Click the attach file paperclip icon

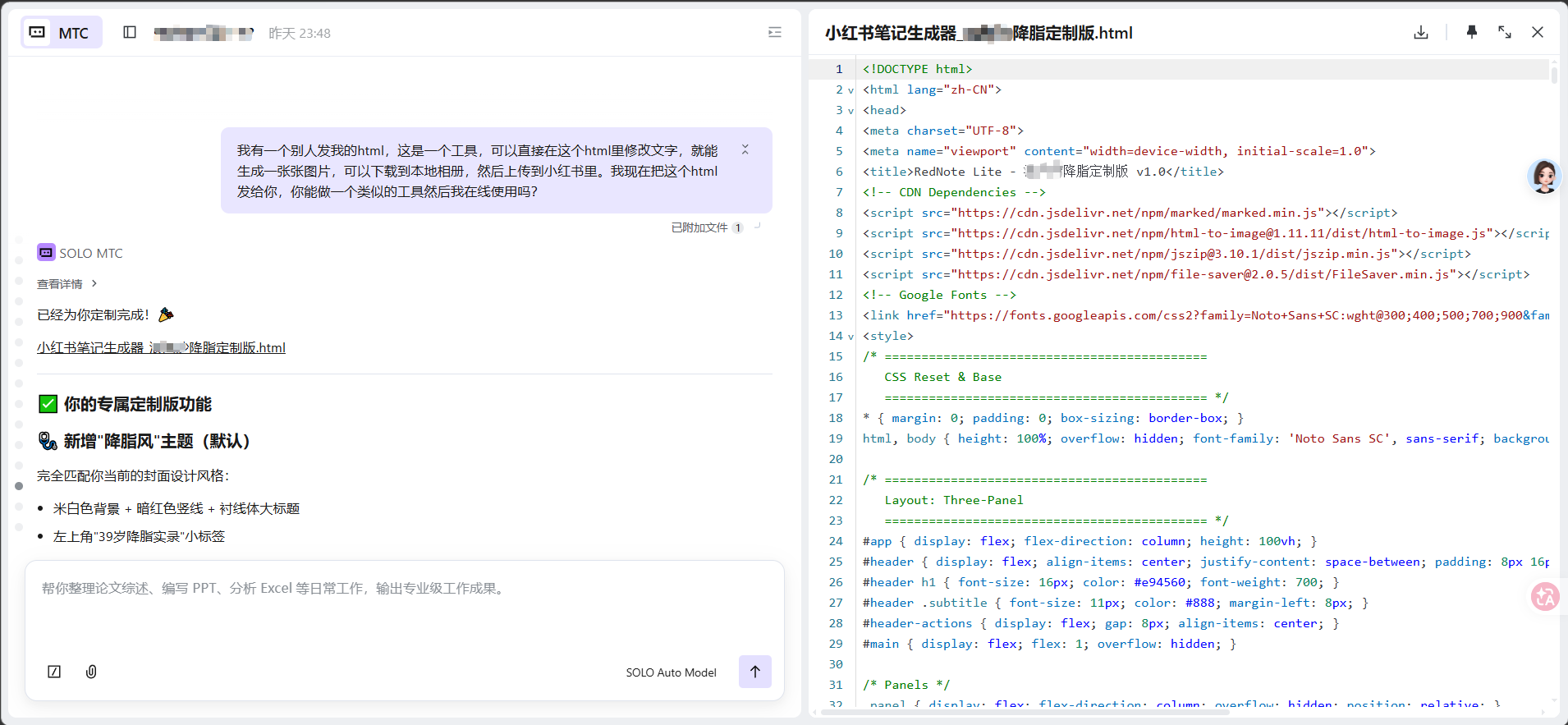pos(91,672)
